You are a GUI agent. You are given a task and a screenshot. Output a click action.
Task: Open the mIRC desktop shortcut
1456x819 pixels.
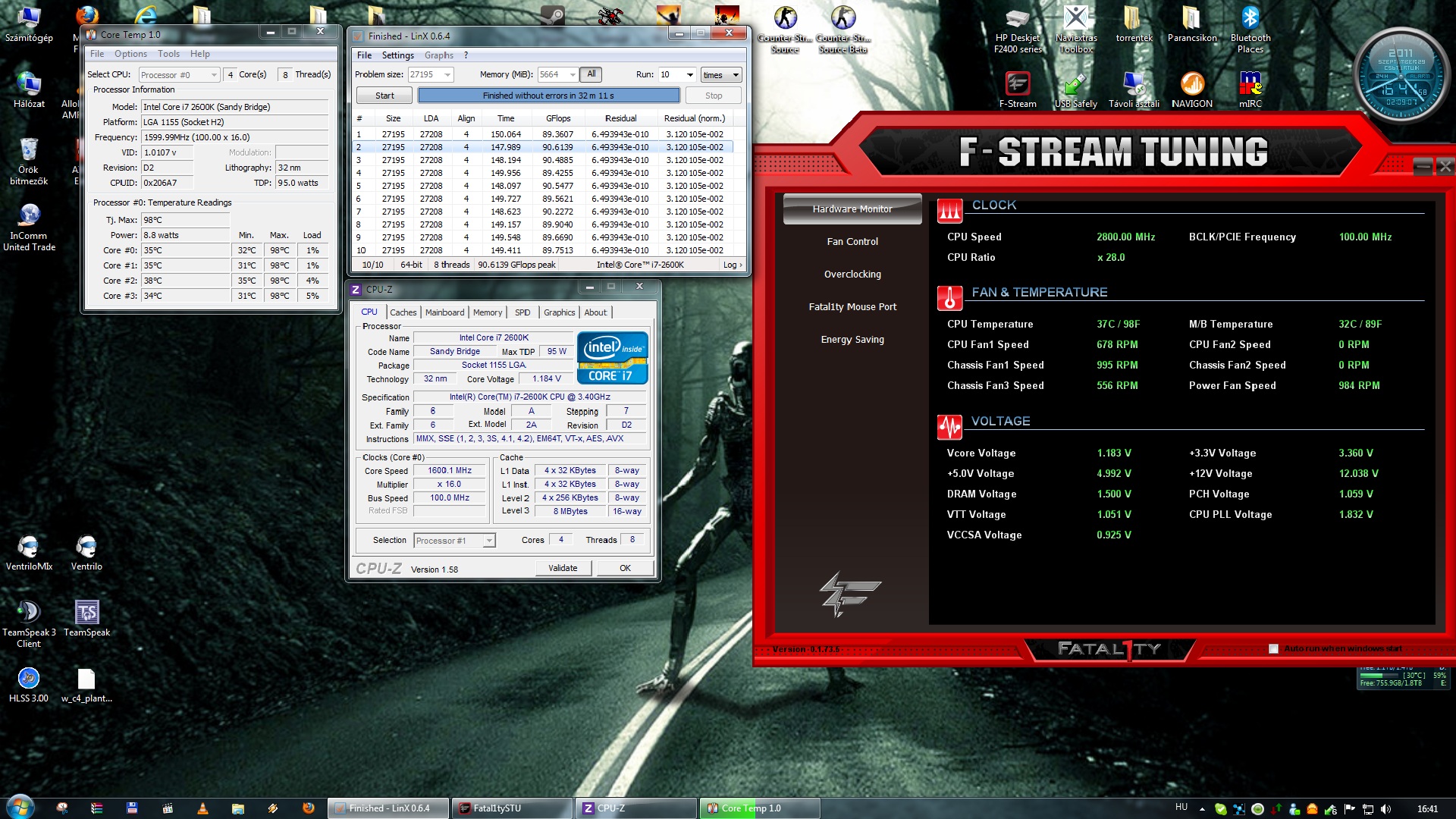1250,86
